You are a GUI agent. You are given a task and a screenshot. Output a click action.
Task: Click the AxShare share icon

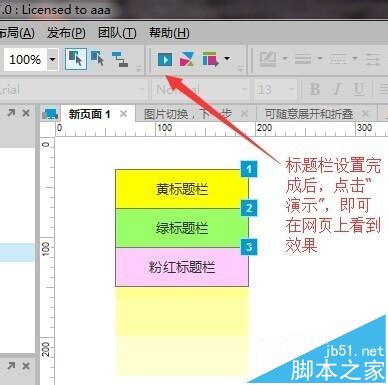[x=187, y=59]
